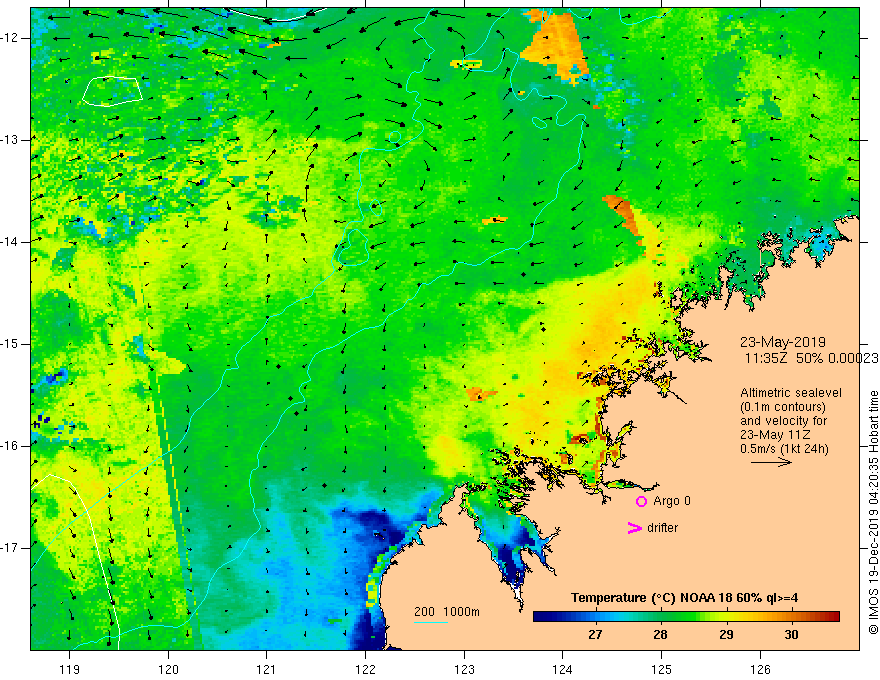Click the 121 longitude axis label
880x680 pixels.
point(267,669)
